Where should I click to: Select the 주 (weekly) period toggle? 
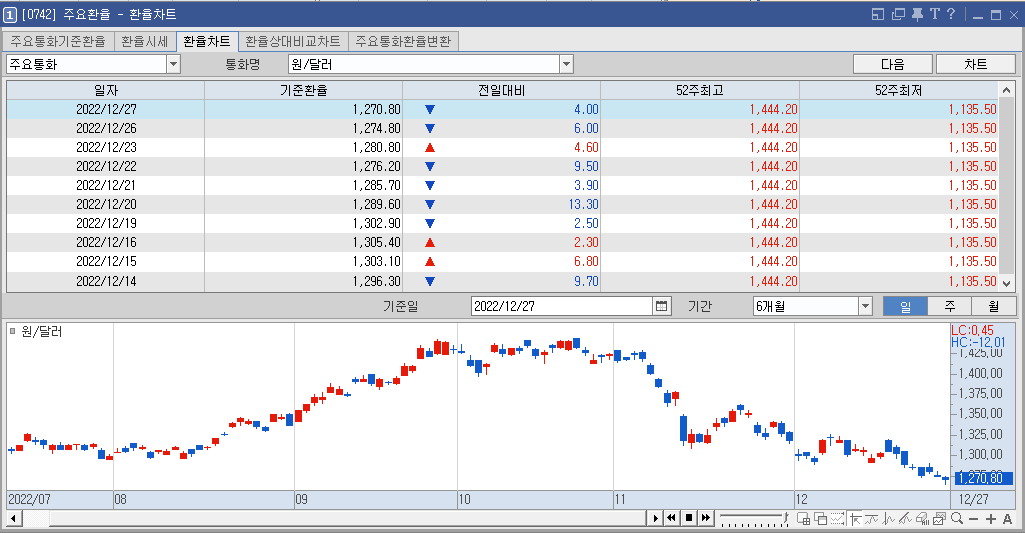[x=950, y=306]
